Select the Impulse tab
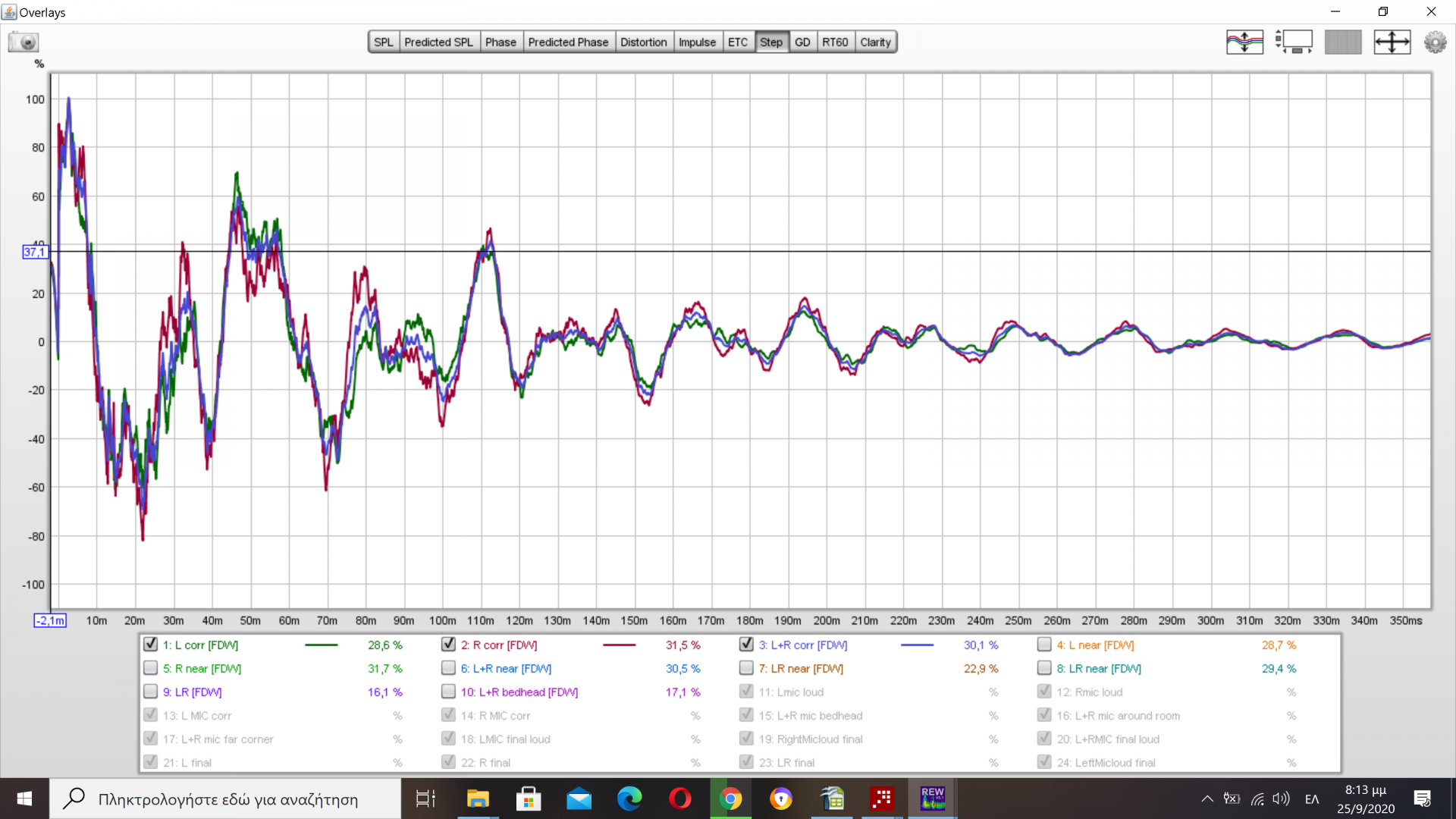Viewport: 1456px width, 819px height. (x=697, y=42)
